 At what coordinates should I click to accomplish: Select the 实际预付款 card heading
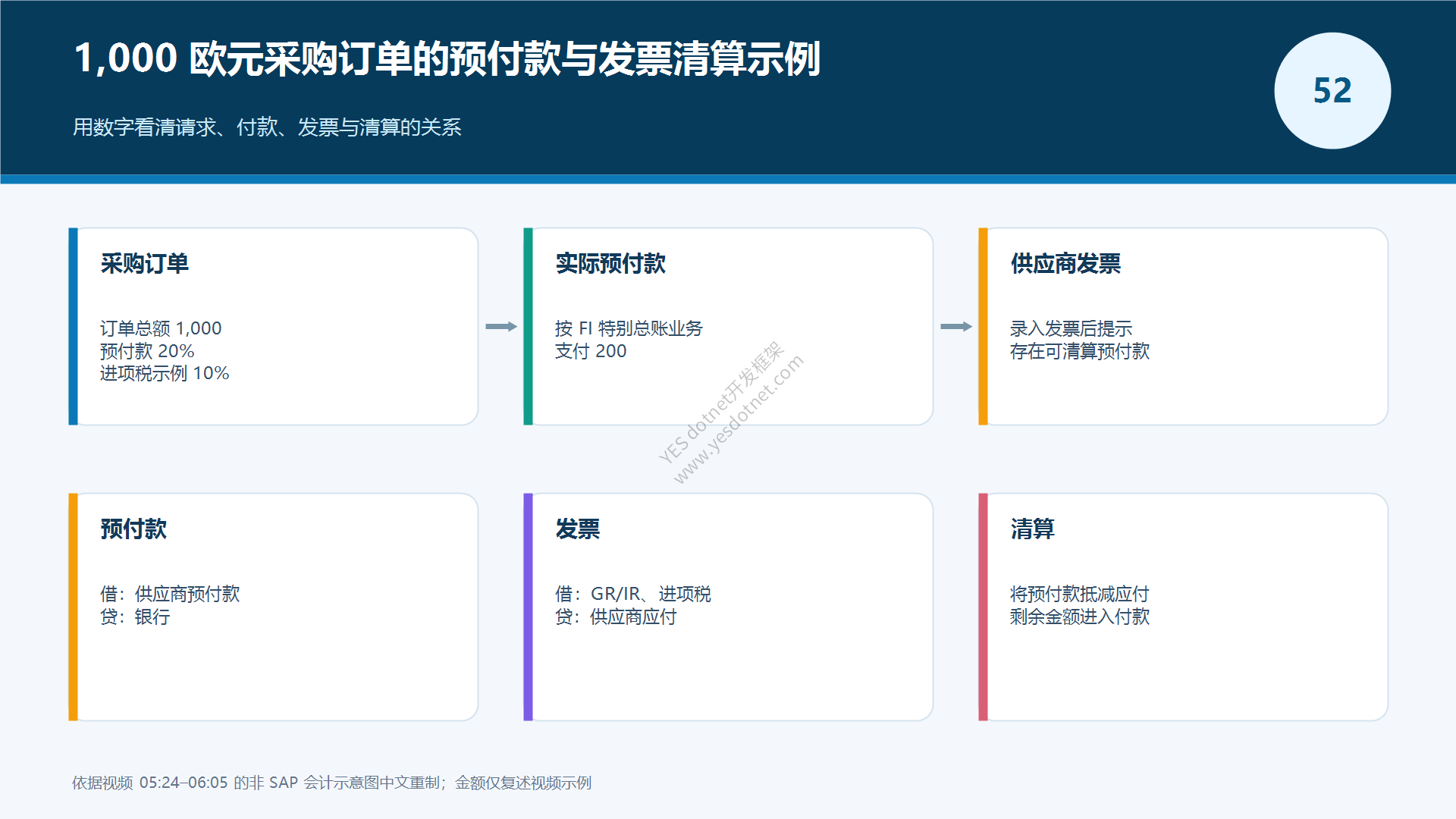point(610,263)
